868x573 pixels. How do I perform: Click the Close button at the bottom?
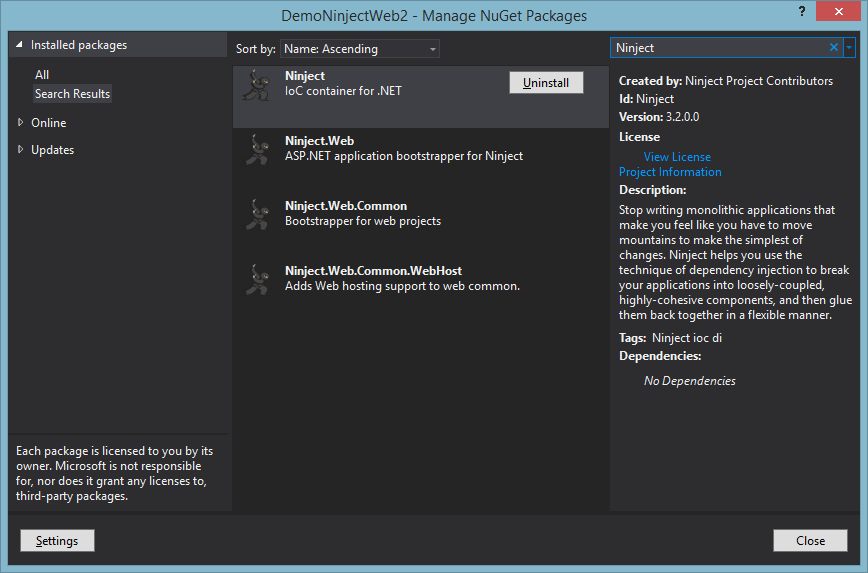[810, 540]
